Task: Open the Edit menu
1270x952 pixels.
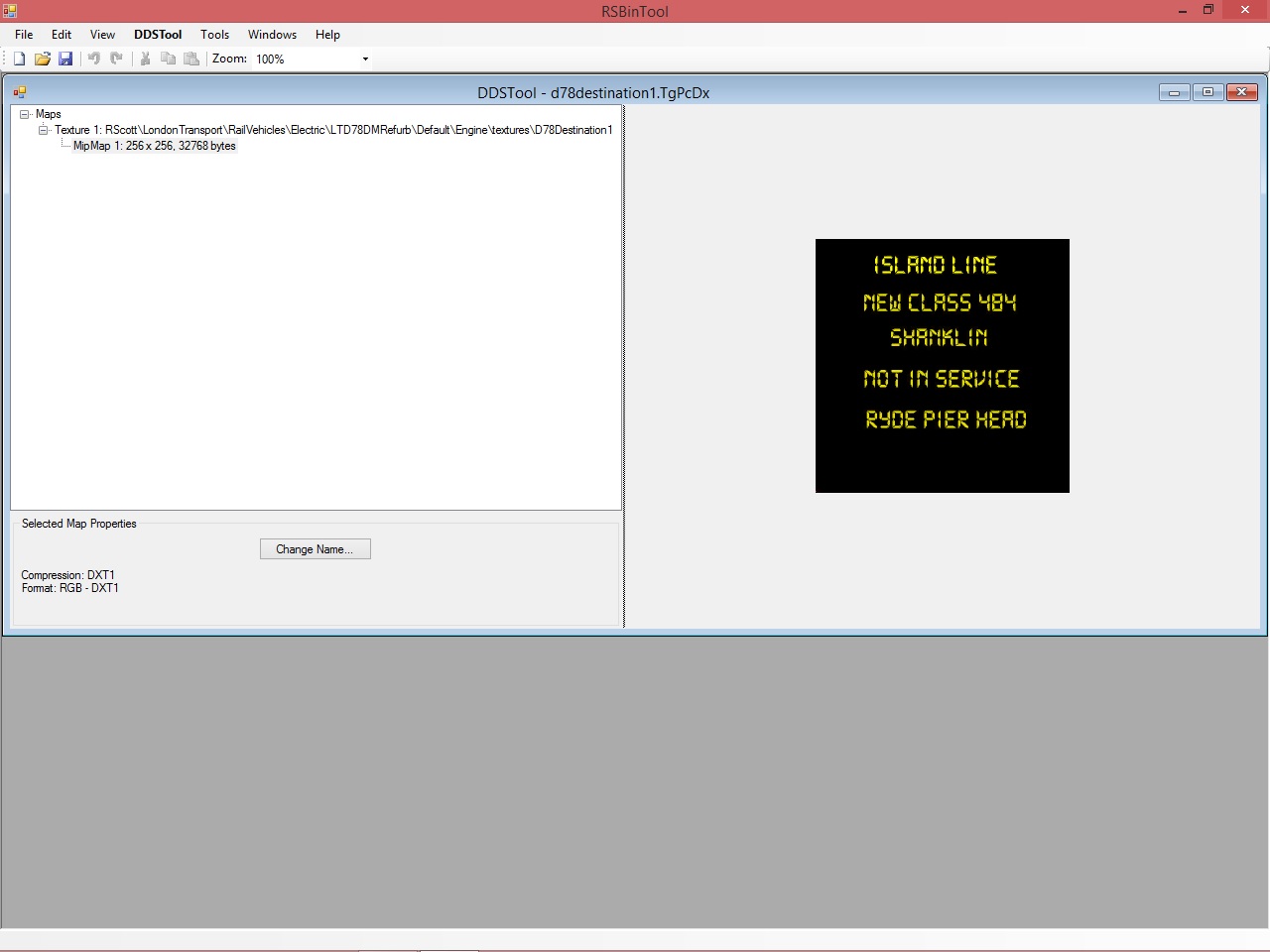Action: [x=62, y=35]
